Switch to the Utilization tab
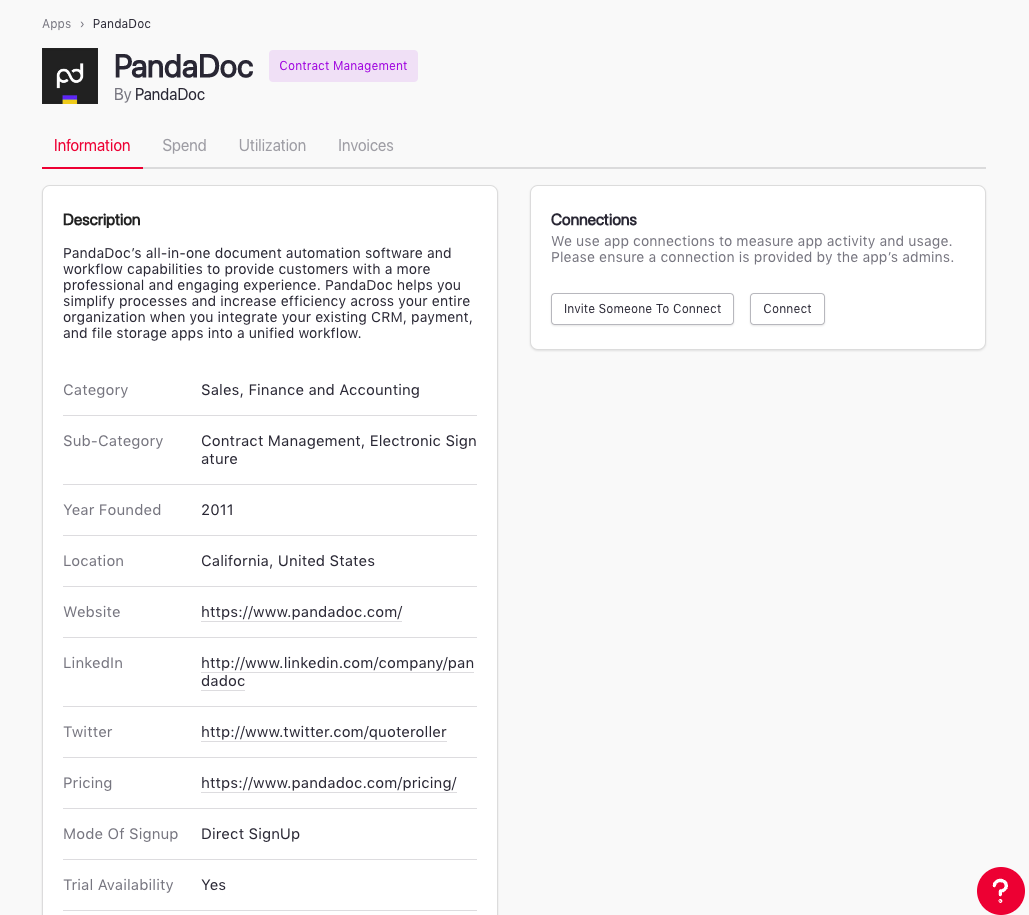The width and height of the screenshot is (1029, 915). click(x=272, y=146)
